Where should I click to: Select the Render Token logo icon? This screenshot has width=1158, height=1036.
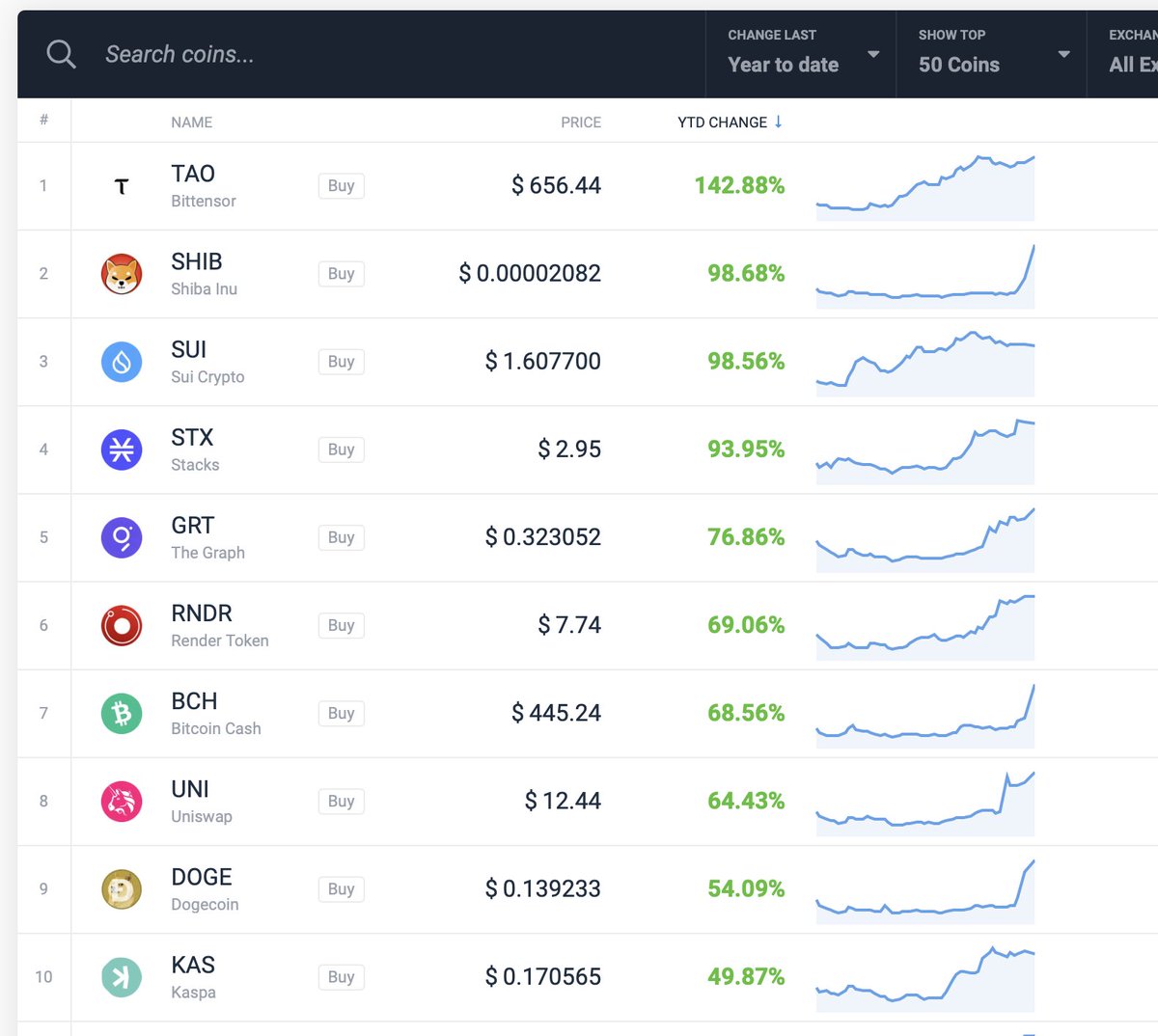(x=121, y=625)
